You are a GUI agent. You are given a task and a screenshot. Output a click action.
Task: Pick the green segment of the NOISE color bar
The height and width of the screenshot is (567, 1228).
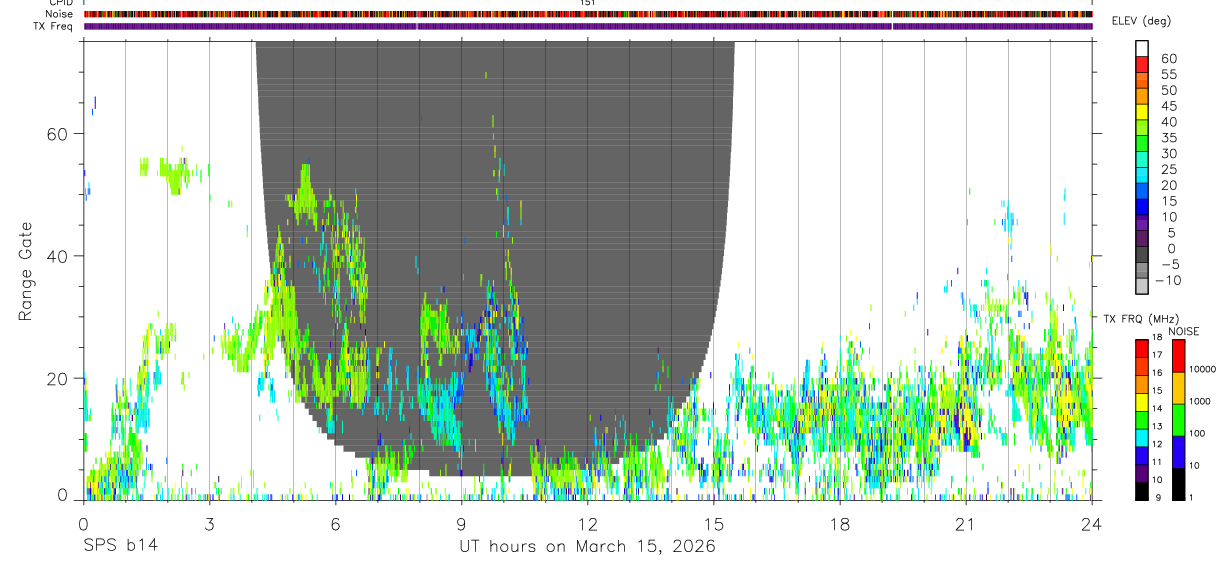1178,420
